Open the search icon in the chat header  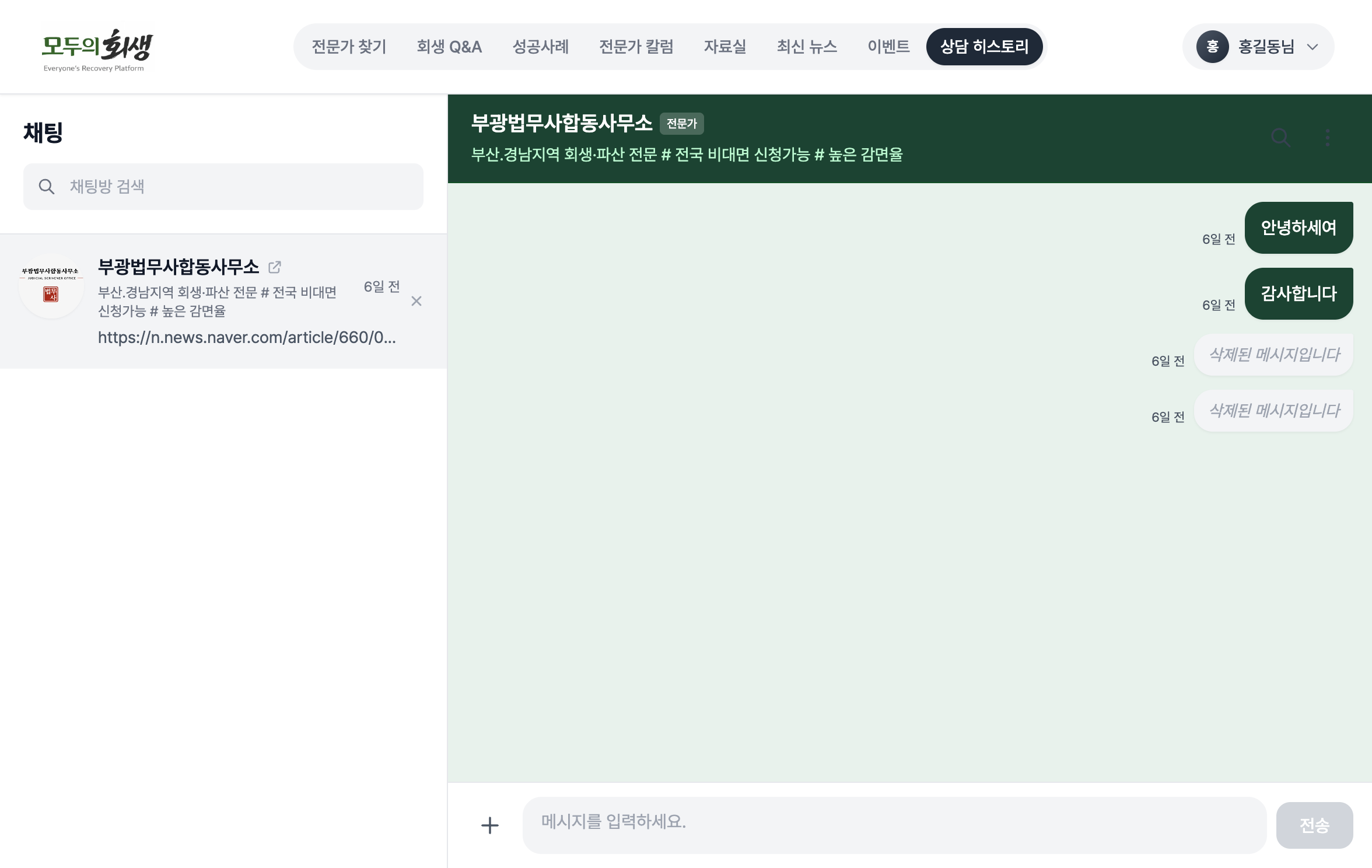[1281, 138]
